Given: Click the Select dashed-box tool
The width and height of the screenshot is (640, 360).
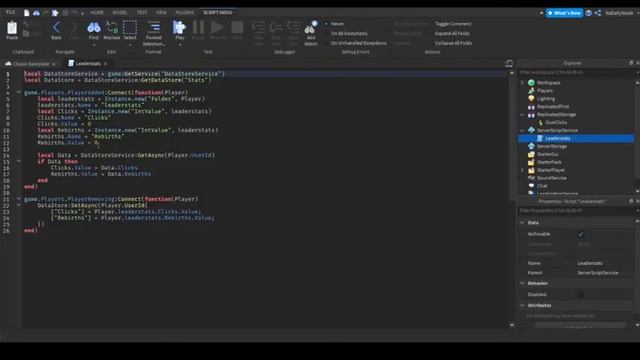Looking at the screenshot, I should [130, 27].
